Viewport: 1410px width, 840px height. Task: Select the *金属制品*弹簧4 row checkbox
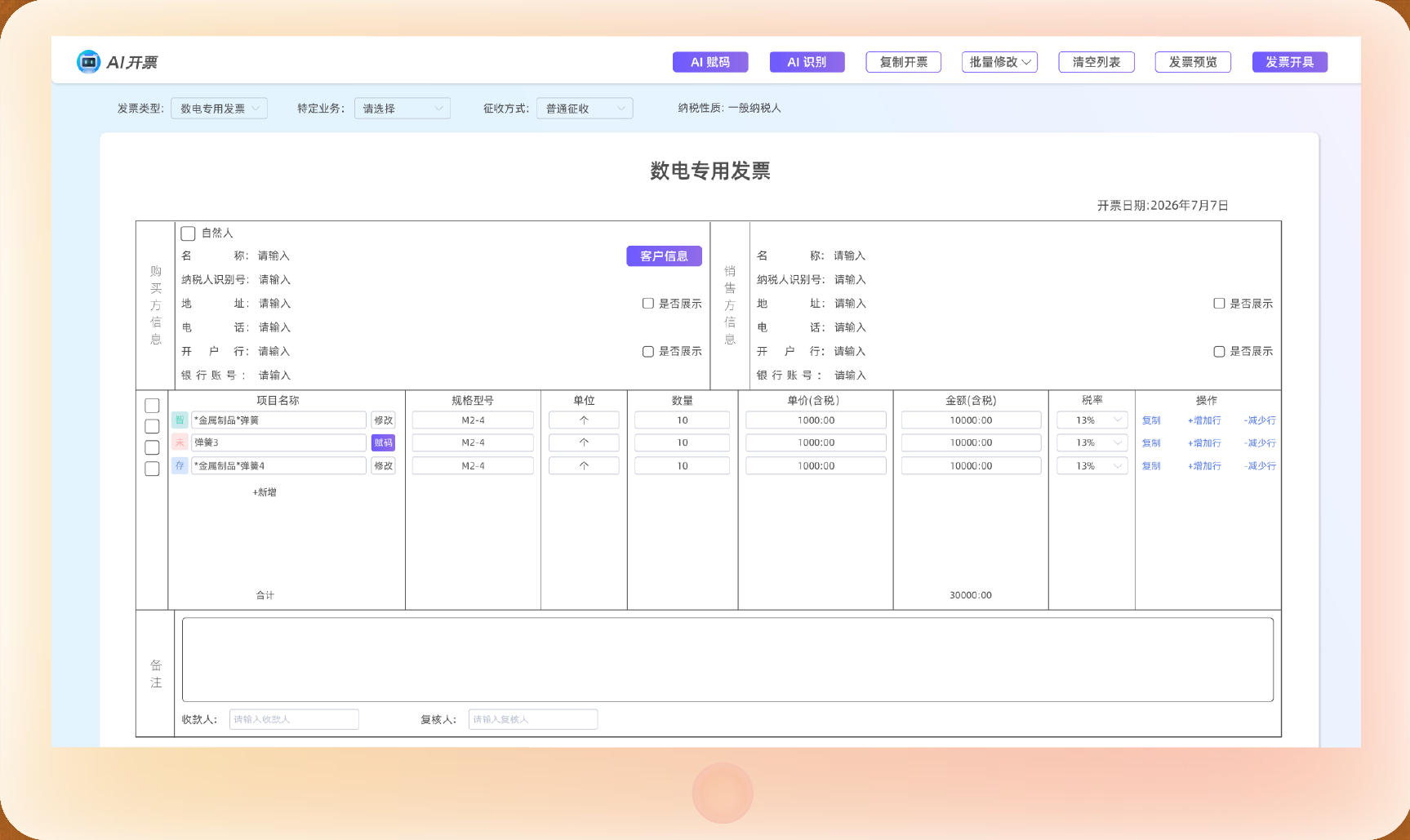[152, 469]
